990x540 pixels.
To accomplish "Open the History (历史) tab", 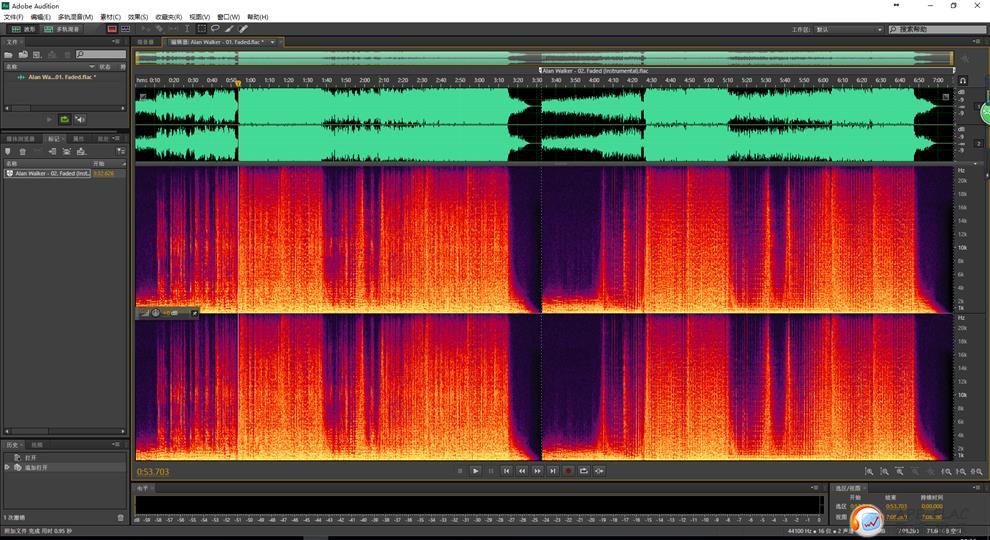I will tap(12, 445).
